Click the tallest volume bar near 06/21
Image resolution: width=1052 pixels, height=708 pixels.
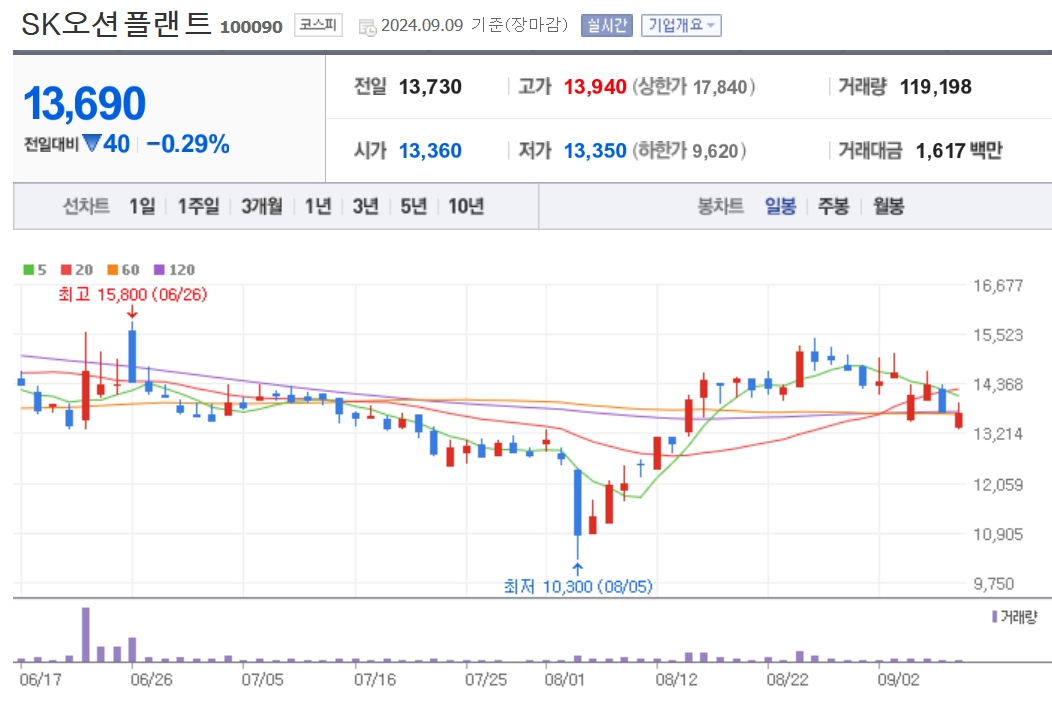86,634
